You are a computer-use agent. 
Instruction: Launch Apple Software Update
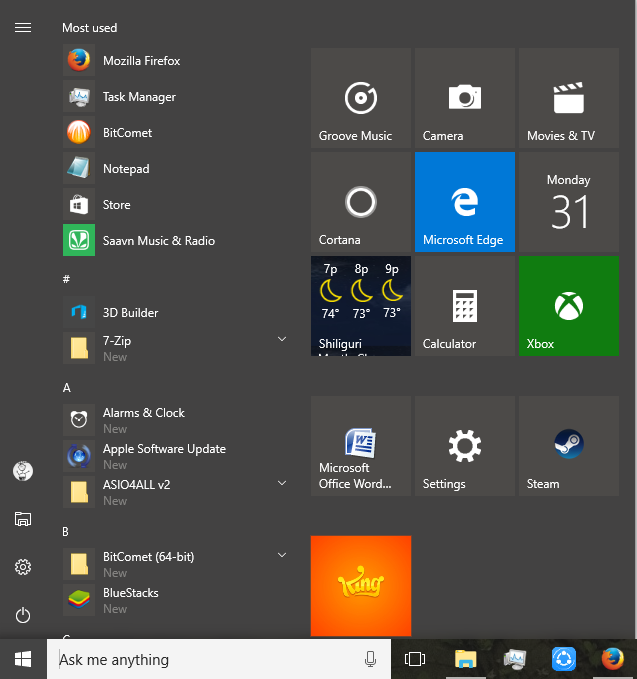tap(175, 456)
